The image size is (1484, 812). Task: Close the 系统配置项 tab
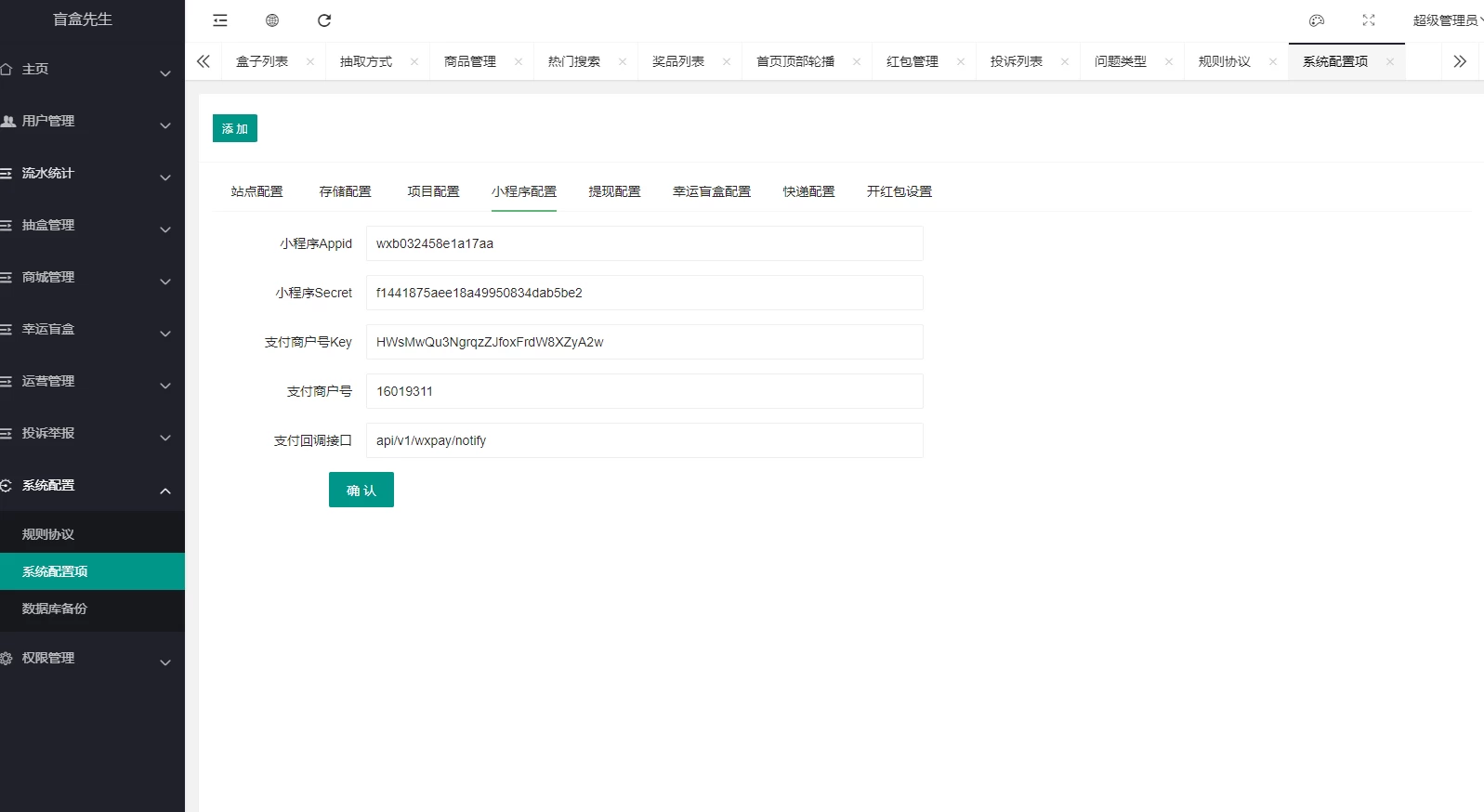[1390, 62]
